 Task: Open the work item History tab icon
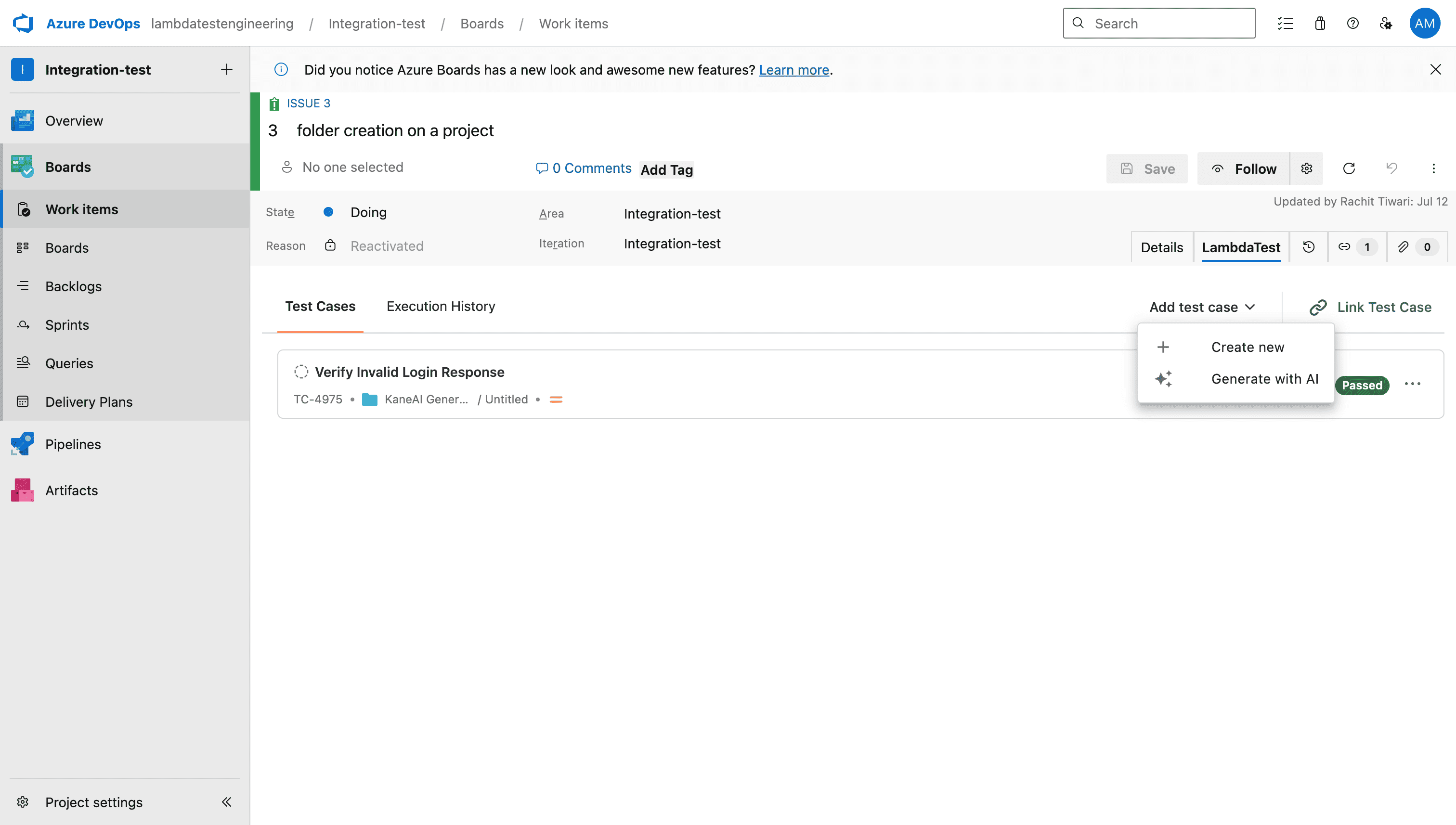1308,246
